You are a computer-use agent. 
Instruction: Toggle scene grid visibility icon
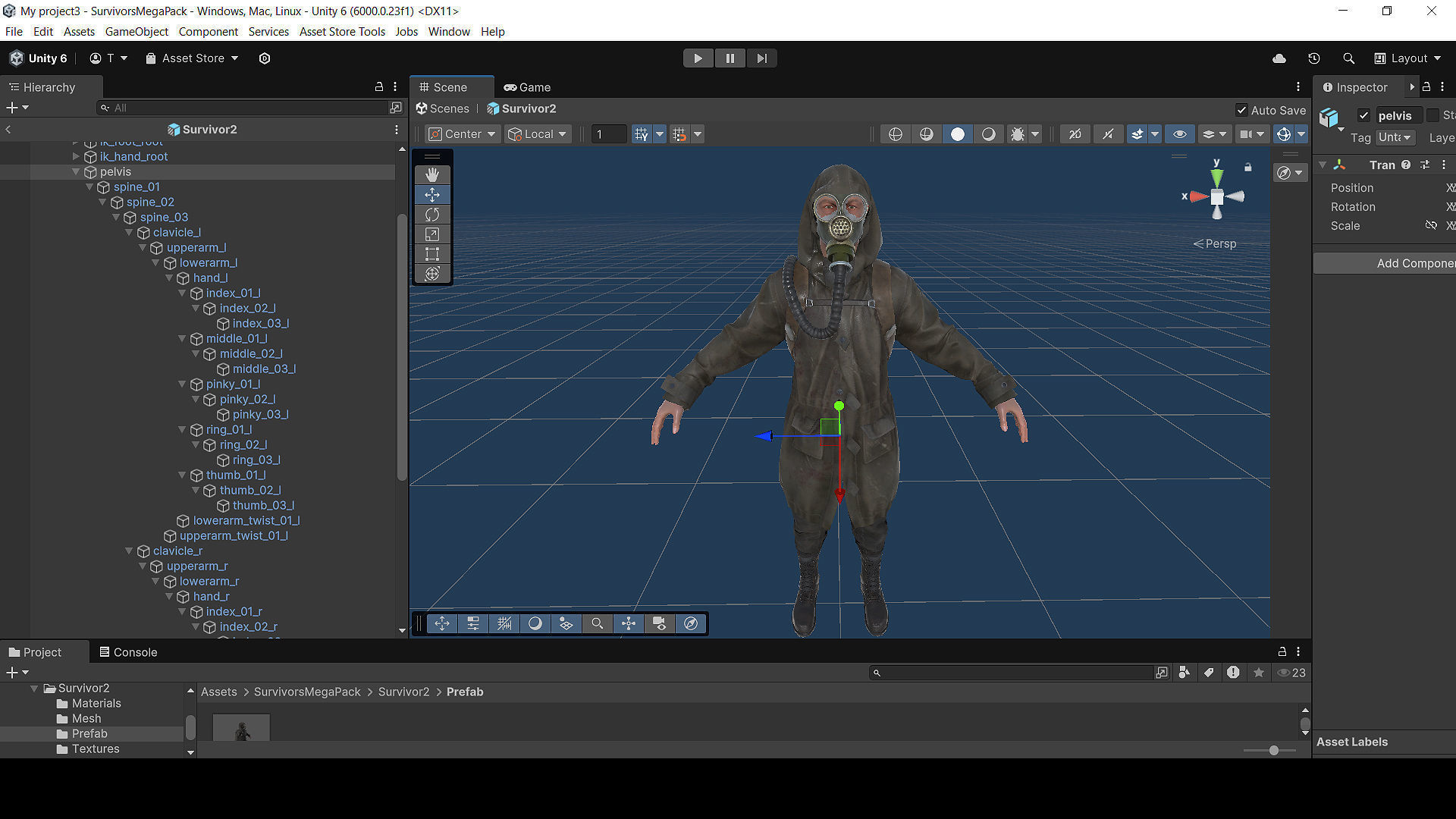[642, 134]
